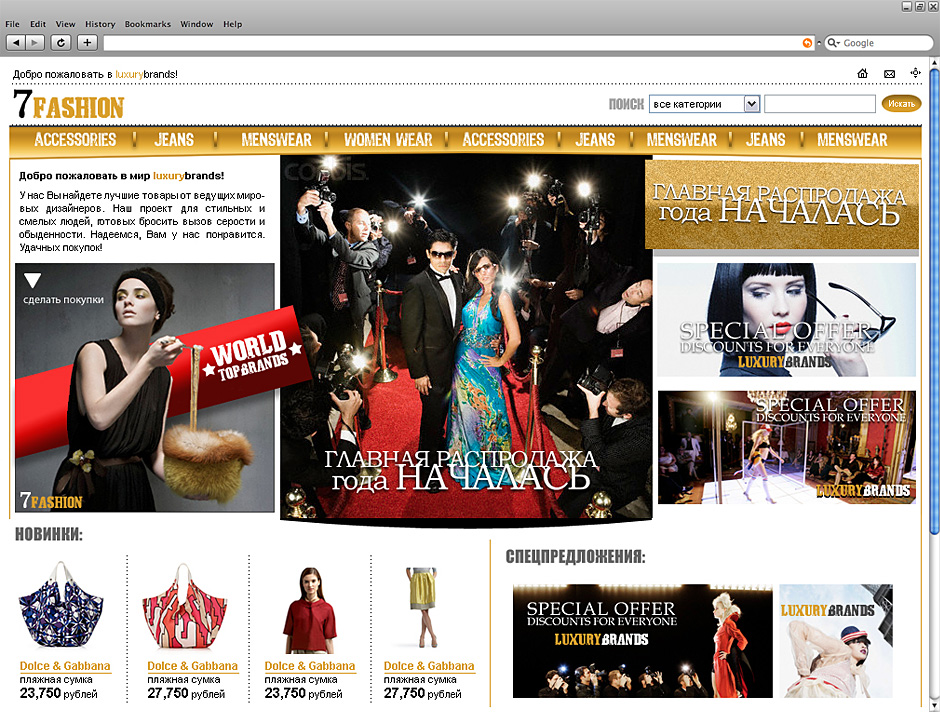Go back with the browser back arrow
Screen dimensions: 940x712
pyautogui.click(x=16, y=43)
